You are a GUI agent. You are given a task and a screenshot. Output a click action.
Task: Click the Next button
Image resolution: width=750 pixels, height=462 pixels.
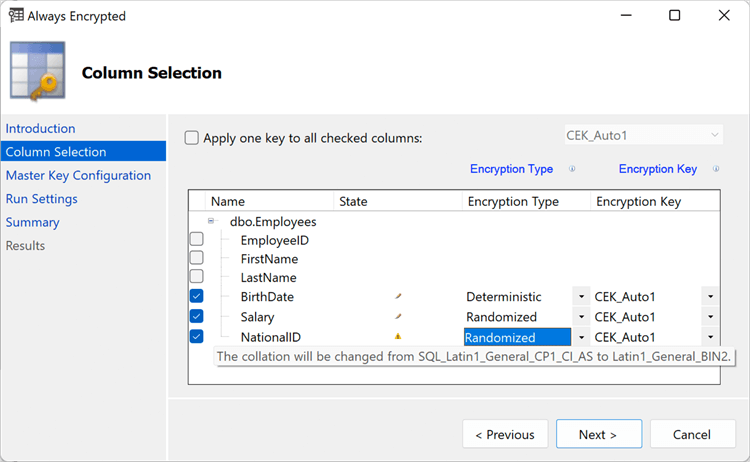(598, 434)
